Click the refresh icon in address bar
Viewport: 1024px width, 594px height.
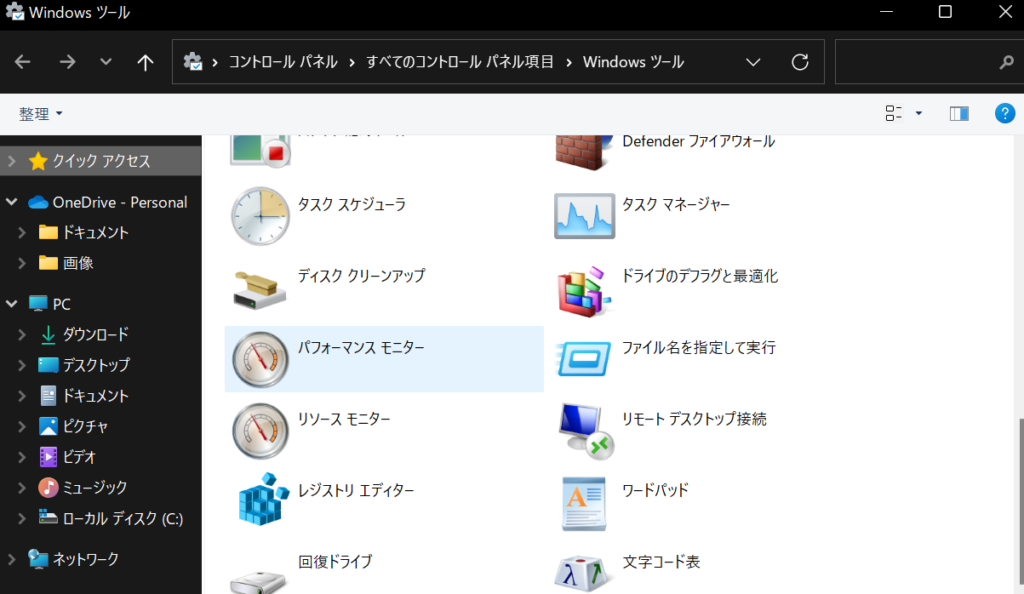tap(800, 62)
